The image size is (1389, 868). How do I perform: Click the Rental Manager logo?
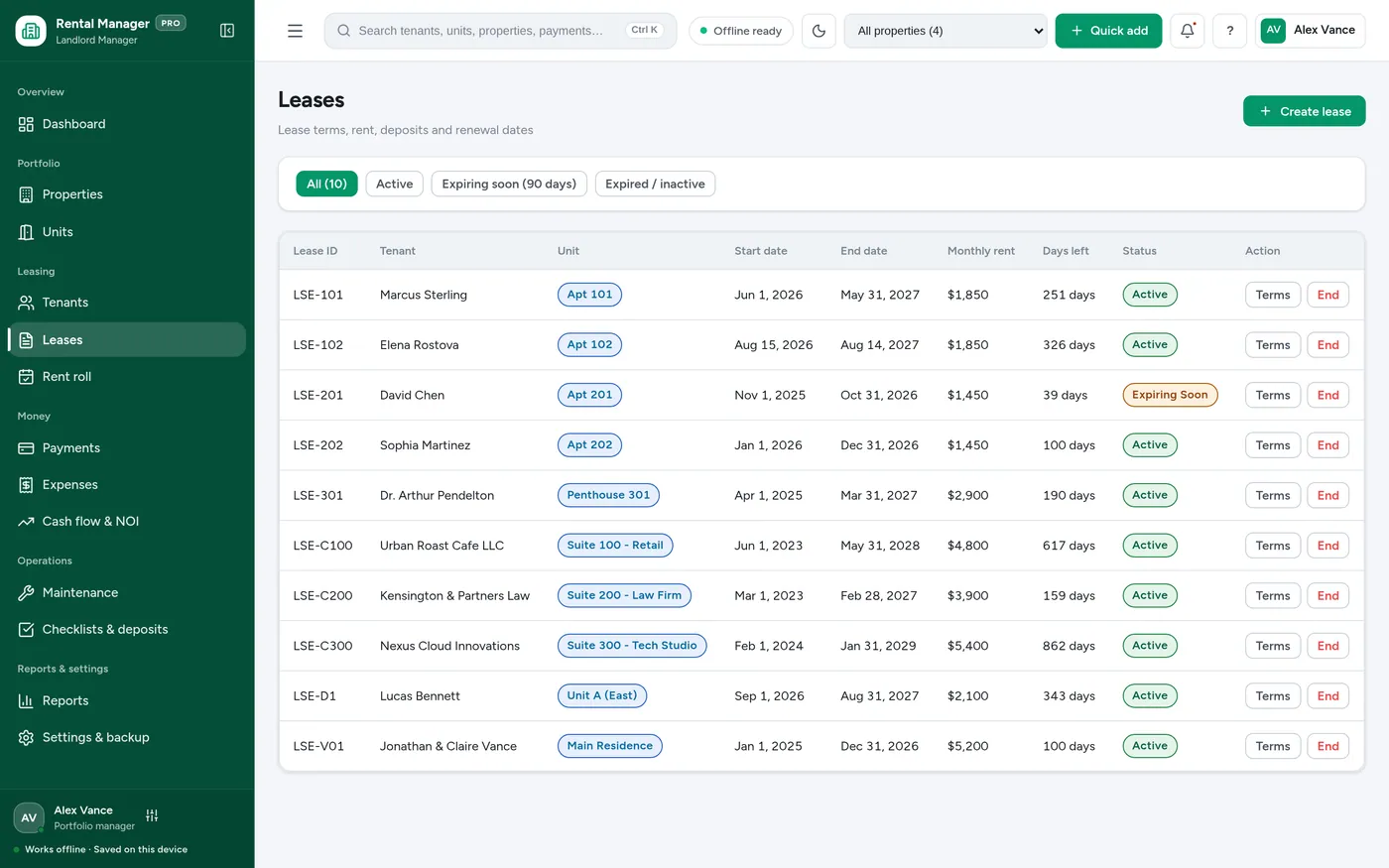[31, 31]
